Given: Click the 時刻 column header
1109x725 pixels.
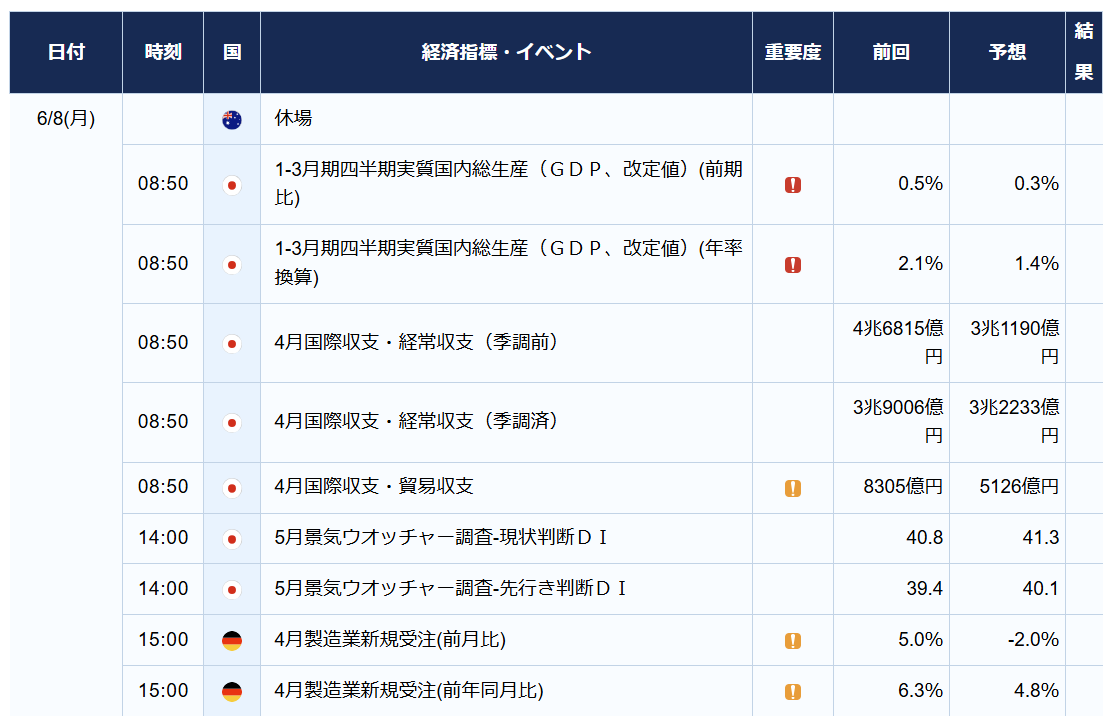Looking at the screenshot, I should [163, 52].
